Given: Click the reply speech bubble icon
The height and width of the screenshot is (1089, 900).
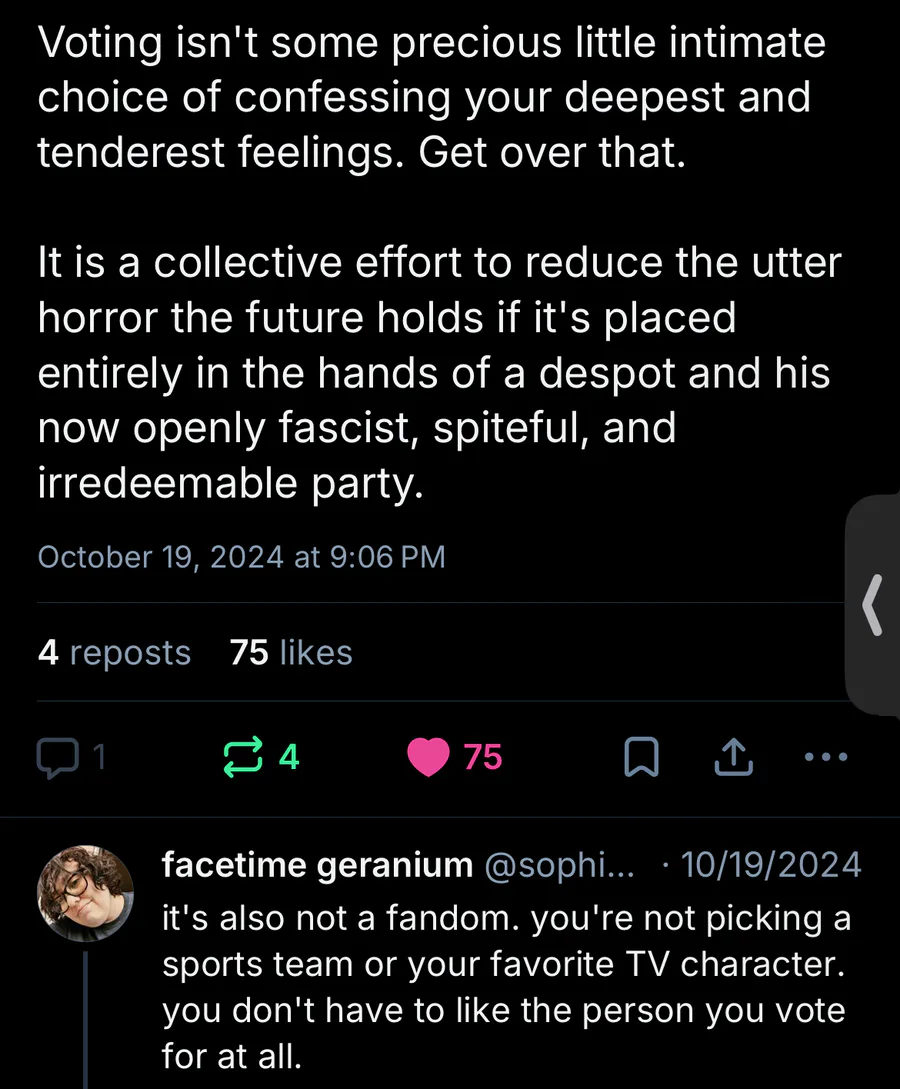Looking at the screenshot, I should point(56,758).
